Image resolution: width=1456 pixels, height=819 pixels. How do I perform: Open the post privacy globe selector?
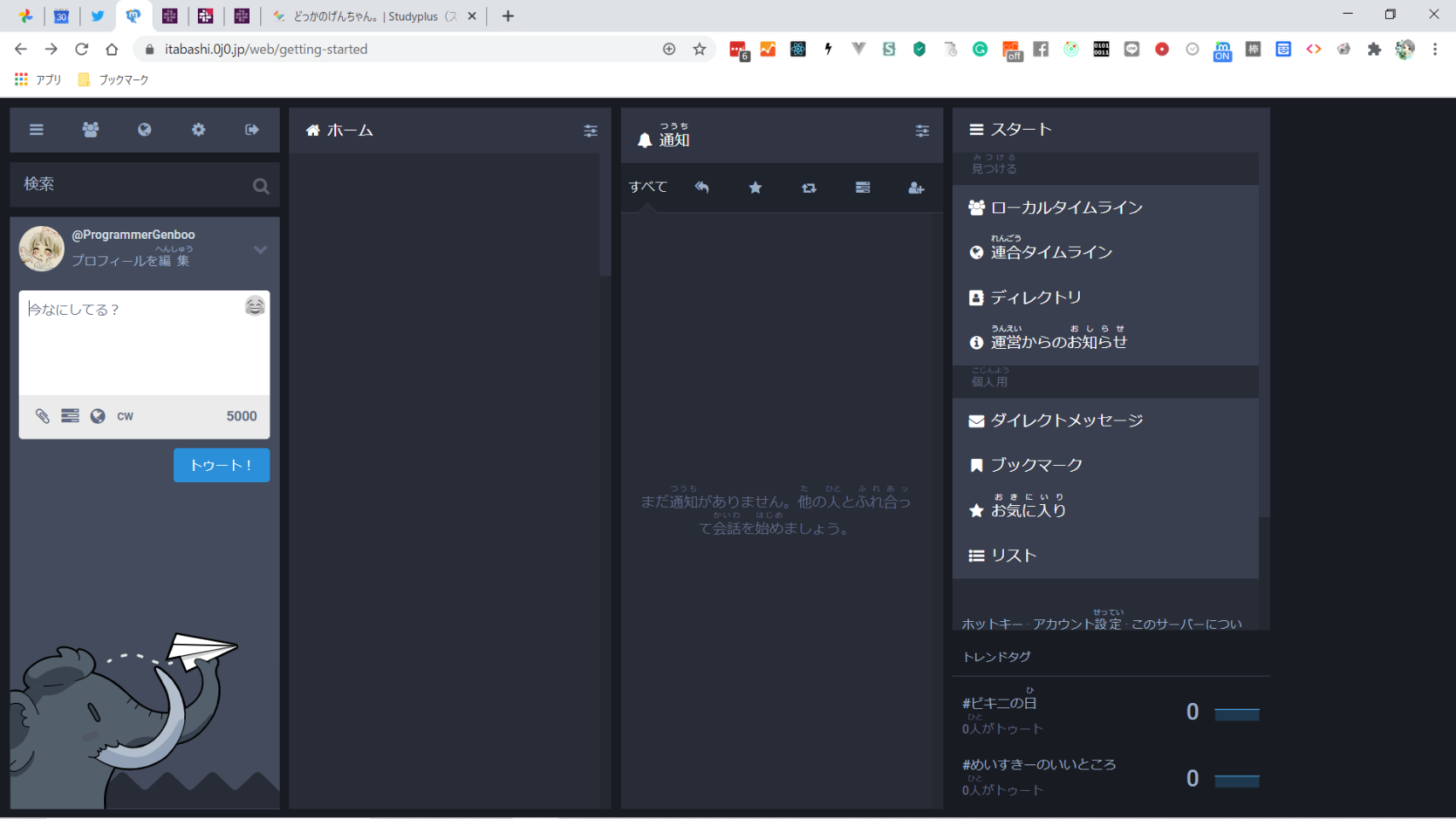coord(98,416)
